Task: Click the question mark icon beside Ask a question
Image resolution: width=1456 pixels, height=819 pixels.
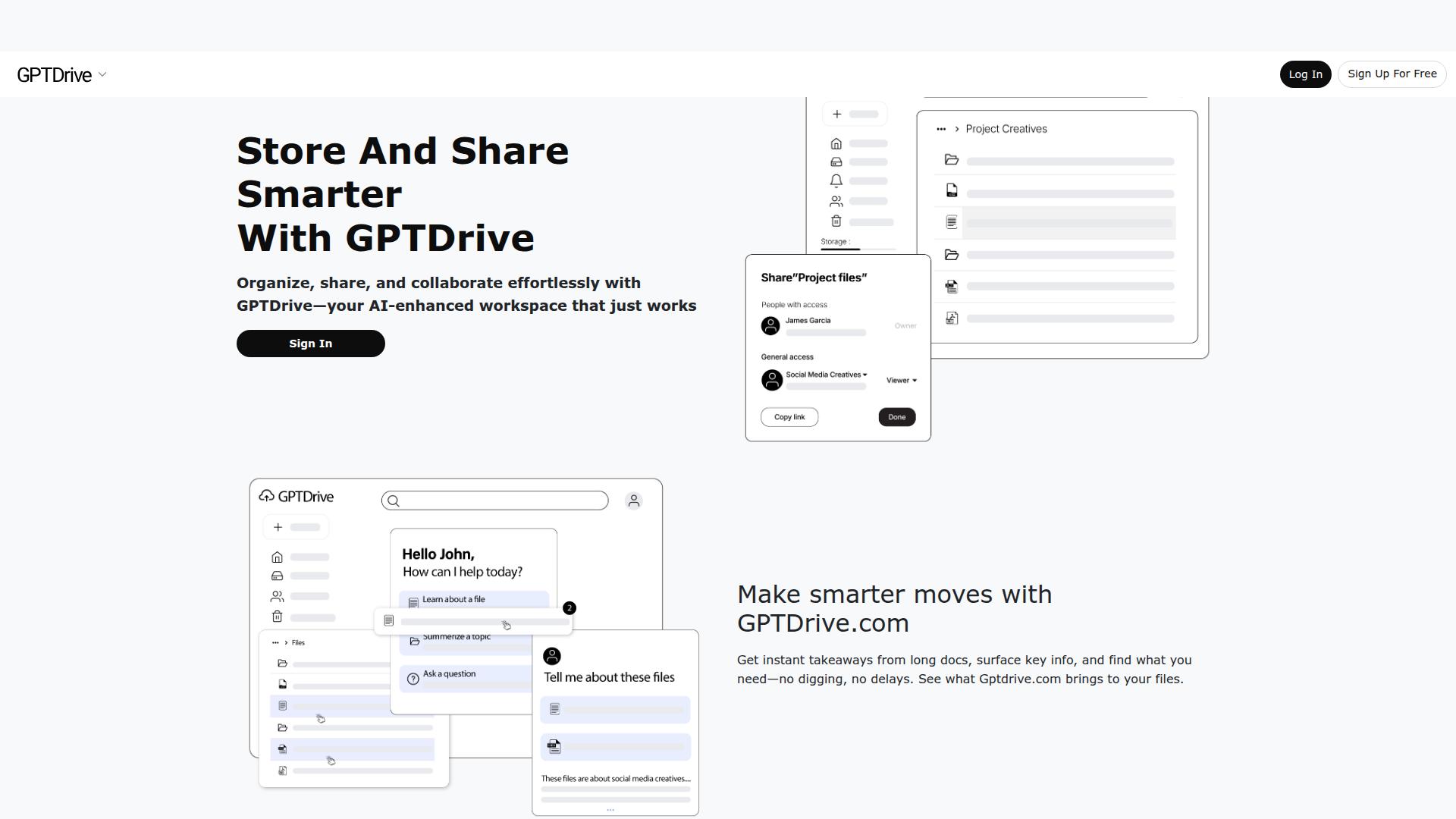Action: pyautogui.click(x=413, y=679)
